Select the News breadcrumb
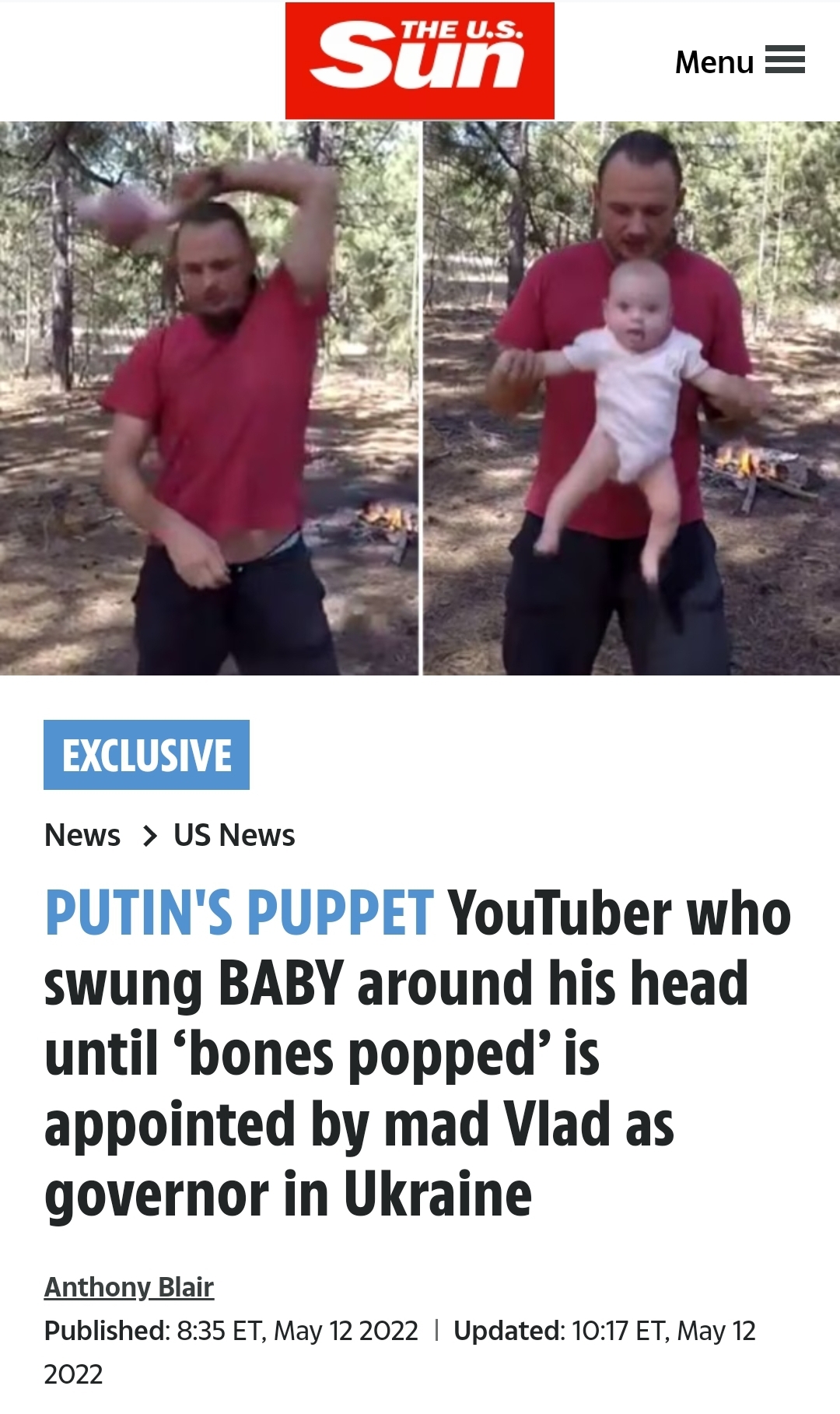The width and height of the screenshot is (840, 1414). point(82,835)
